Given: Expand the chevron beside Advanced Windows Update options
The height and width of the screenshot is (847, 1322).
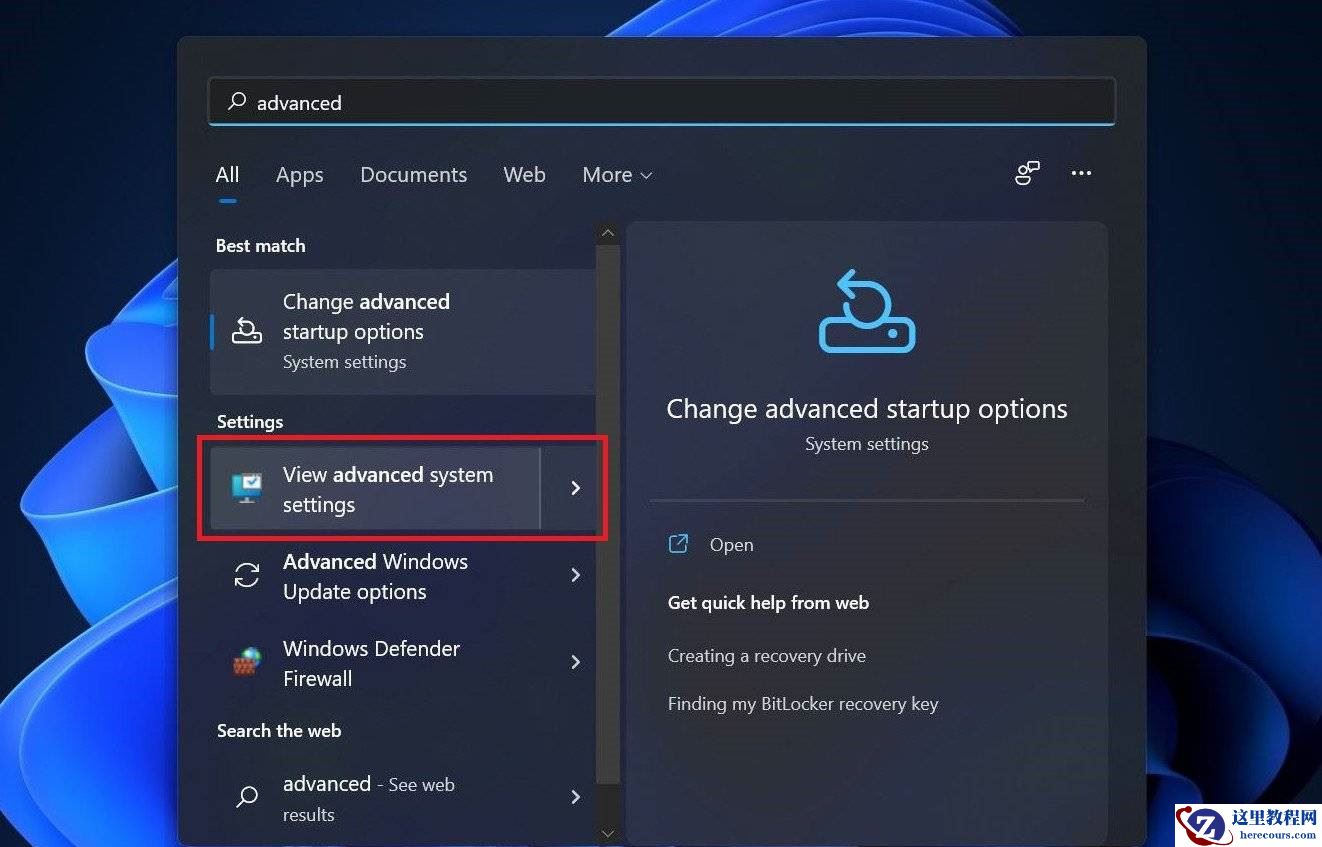Looking at the screenshot, I should [x=575, y=575].
